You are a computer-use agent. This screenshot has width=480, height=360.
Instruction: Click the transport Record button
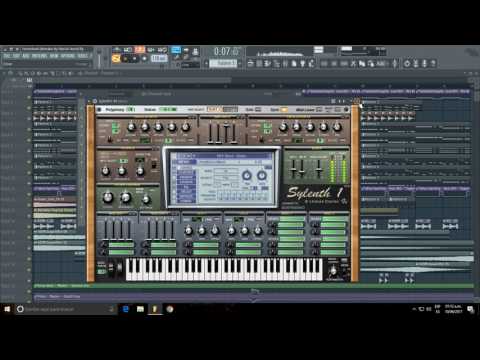point(144,59)
